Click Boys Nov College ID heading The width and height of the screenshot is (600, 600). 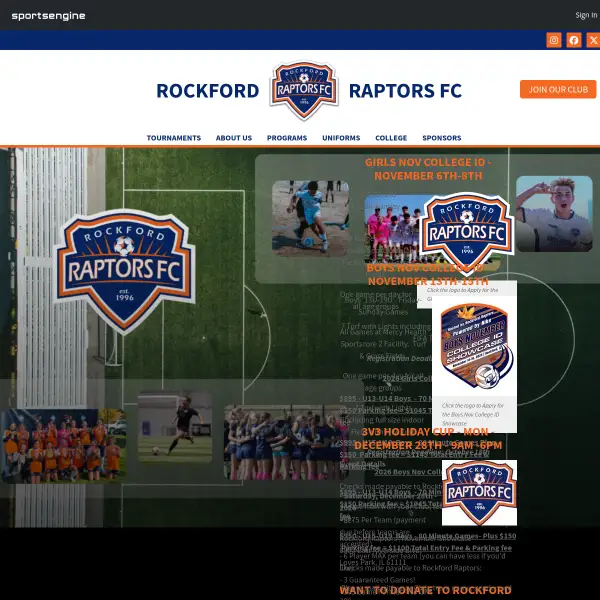pos(428,274)
